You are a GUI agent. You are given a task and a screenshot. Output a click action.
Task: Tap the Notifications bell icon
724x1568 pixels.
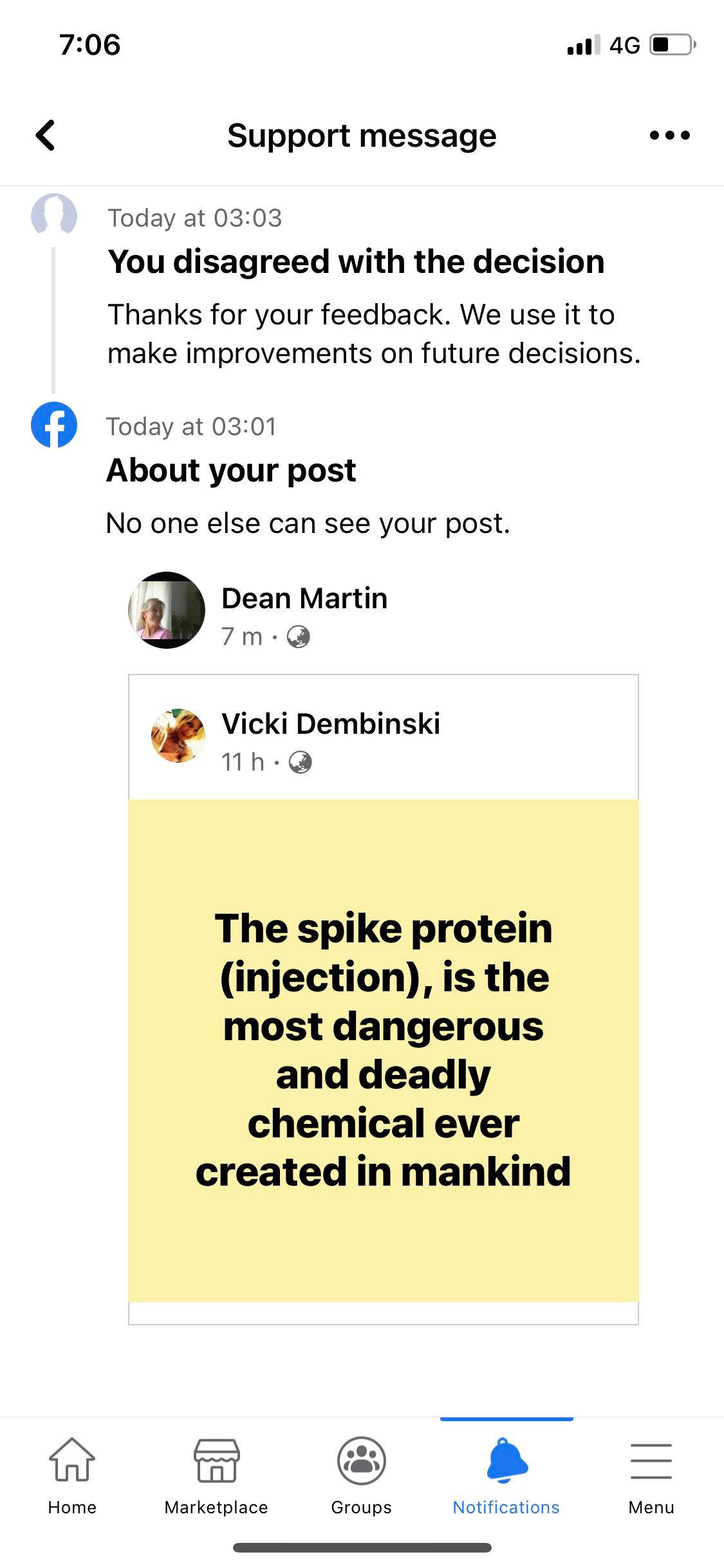[x=506, y=1460]
